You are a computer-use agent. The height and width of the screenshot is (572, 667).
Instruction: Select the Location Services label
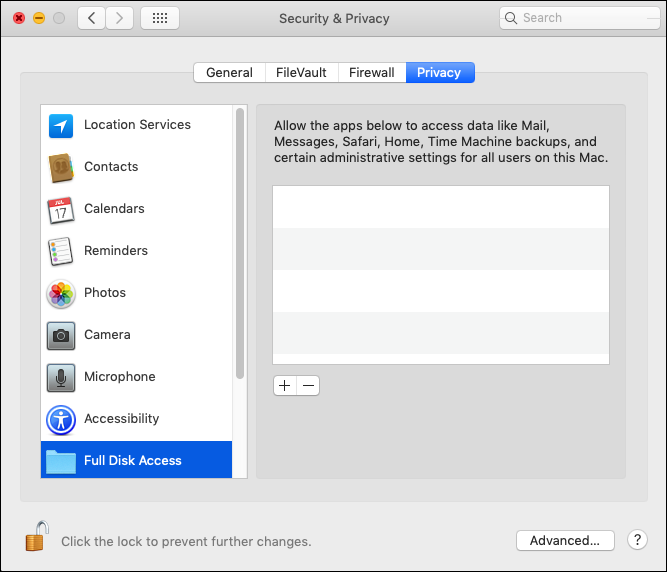[137, 125]
